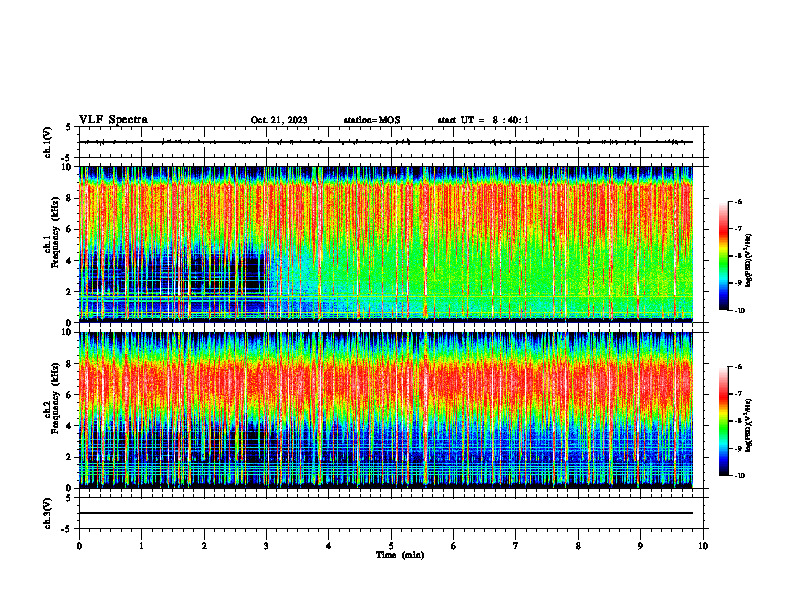Click the "start UT = 8 :40: 1" header text

pos(483,120)
